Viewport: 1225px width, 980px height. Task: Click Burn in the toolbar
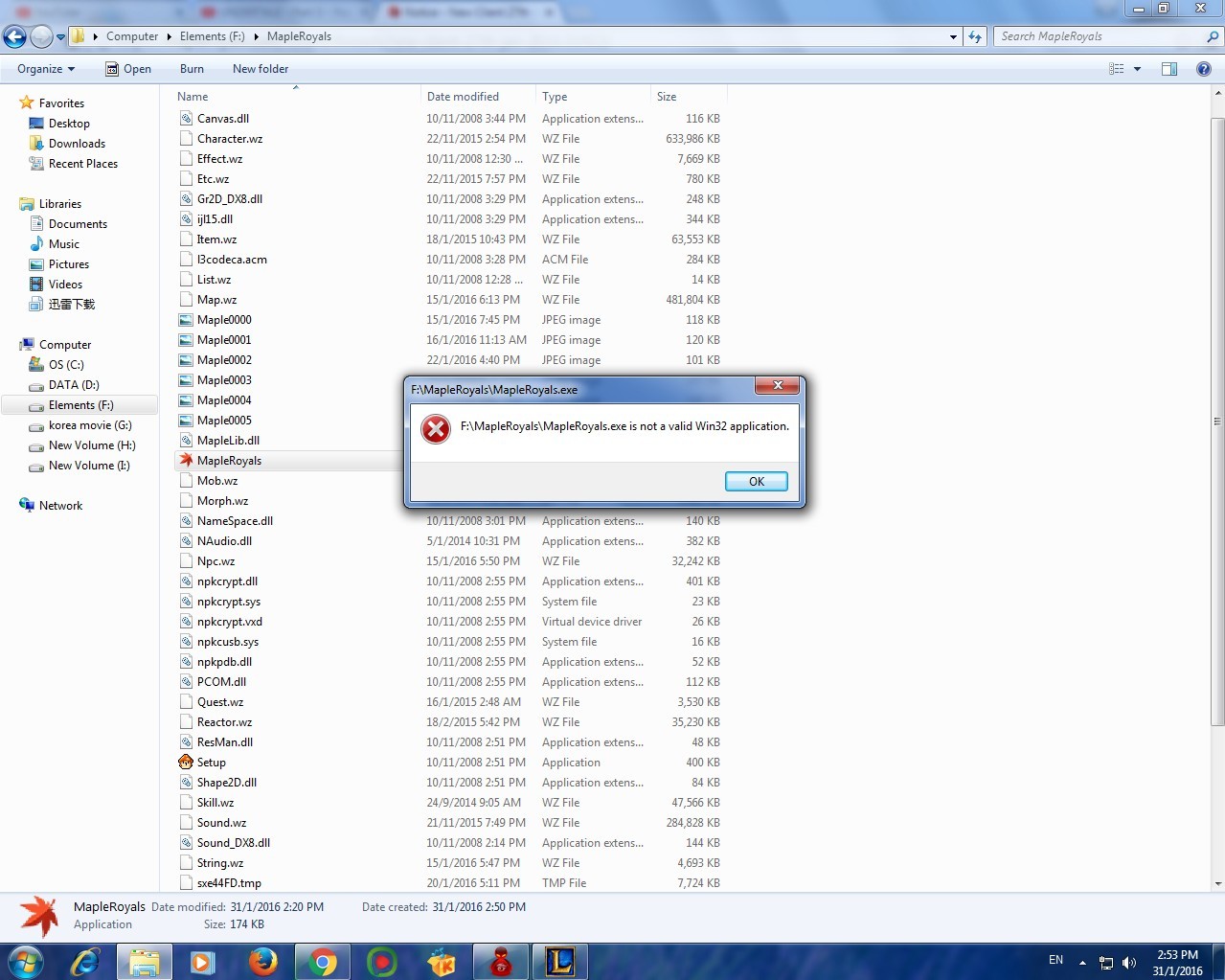(192, 69)
